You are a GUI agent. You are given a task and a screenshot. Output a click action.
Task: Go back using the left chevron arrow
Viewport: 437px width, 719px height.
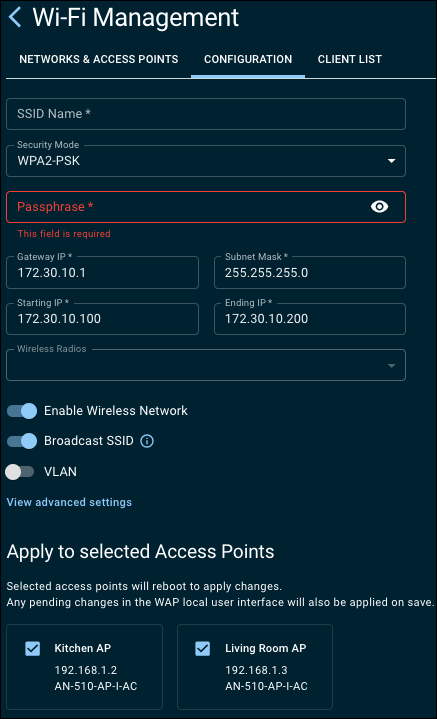15,17
